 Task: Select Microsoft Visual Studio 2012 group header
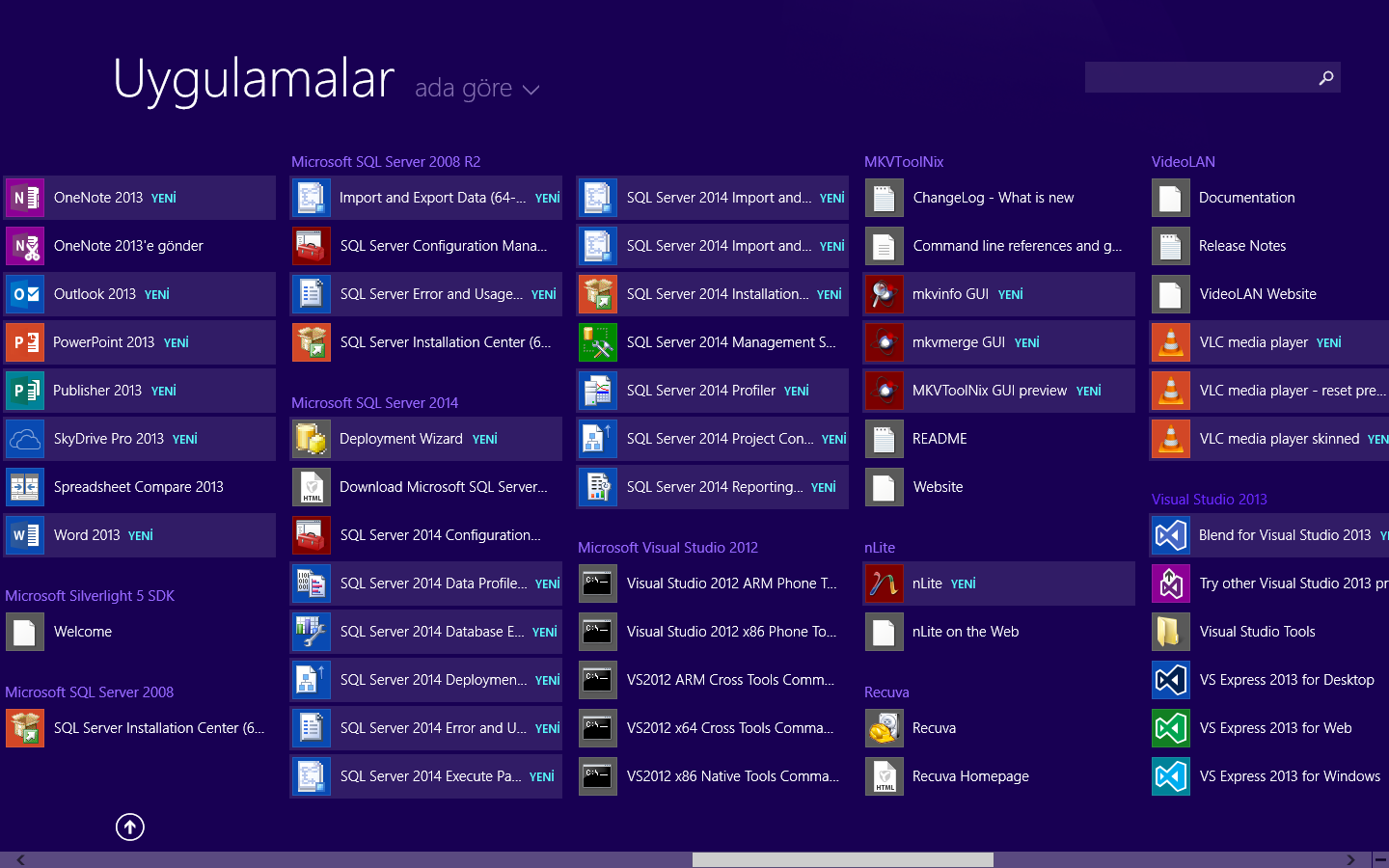(x=667, y=548)
